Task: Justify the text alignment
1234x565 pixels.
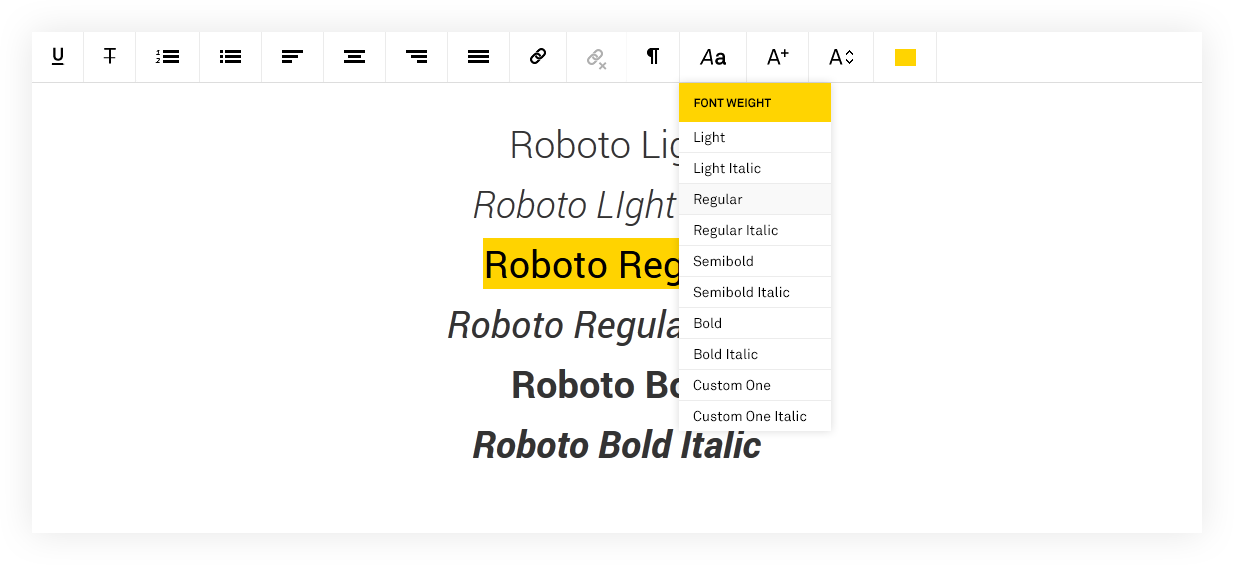Action: (x=479, y=57)
